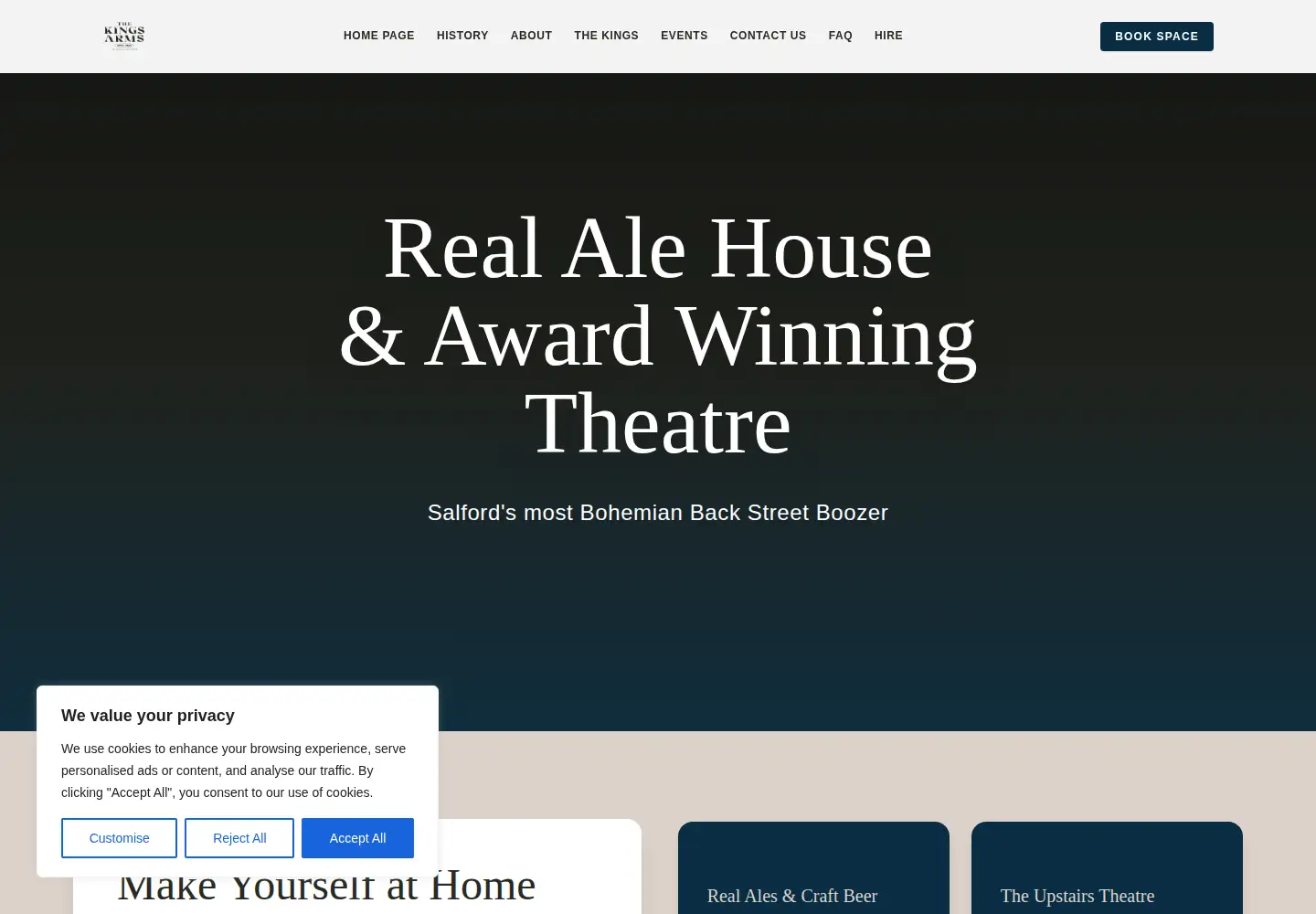Select The Kings navigation item
Screen dimensions: 1316x914
coord(606,36)
